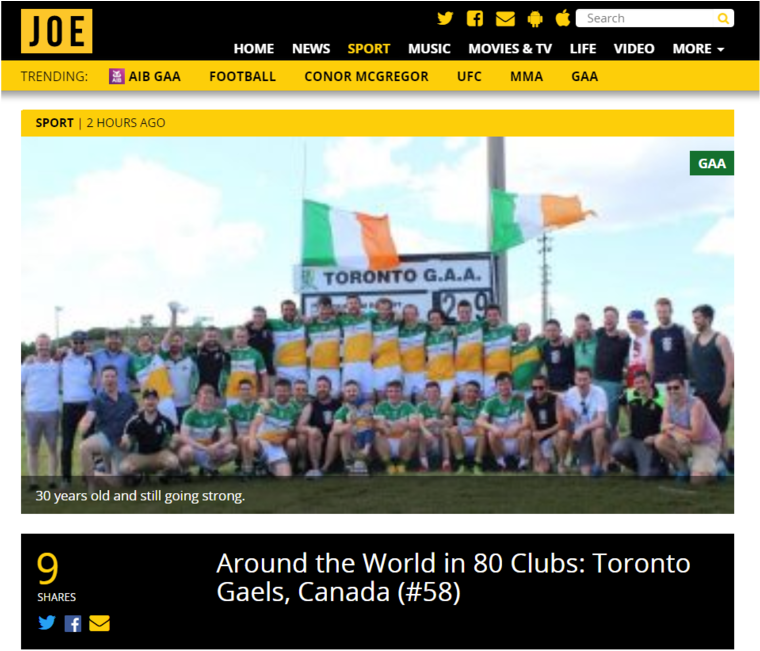Open the NEWS menu item
The height and width of the screenshot is (651, 760).
311,49
